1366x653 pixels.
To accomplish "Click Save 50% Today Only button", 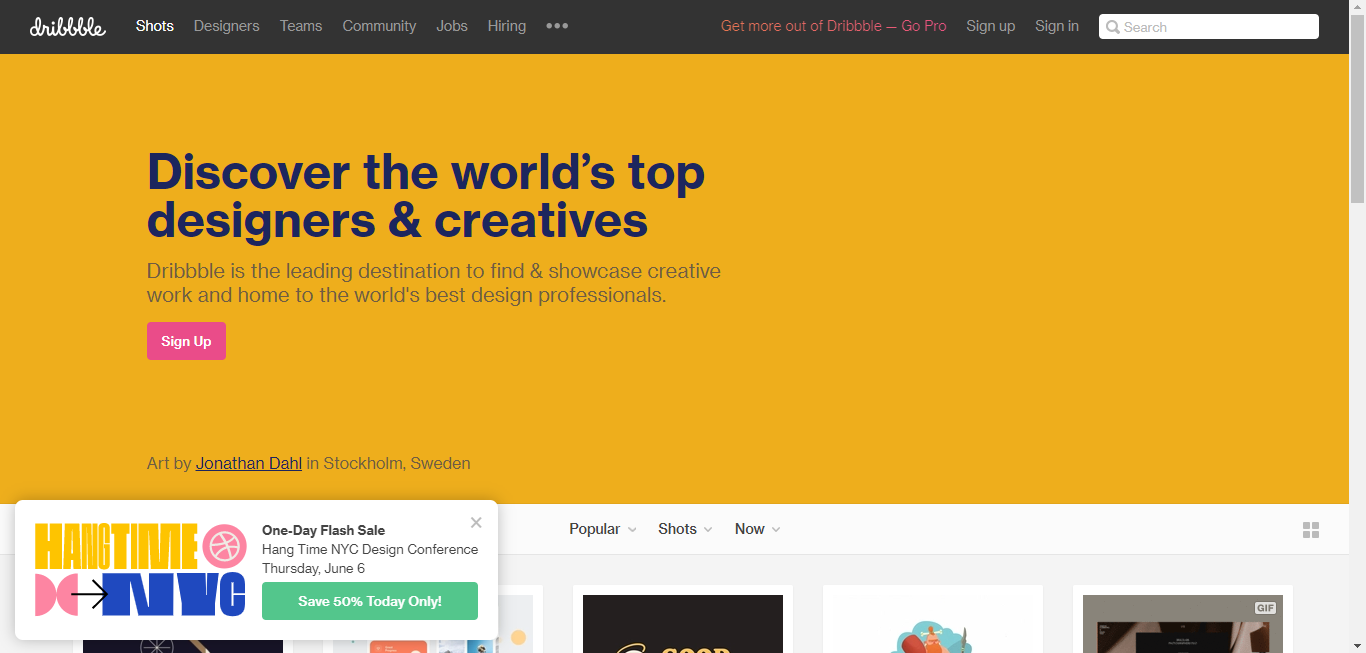I will click(370, 601).
